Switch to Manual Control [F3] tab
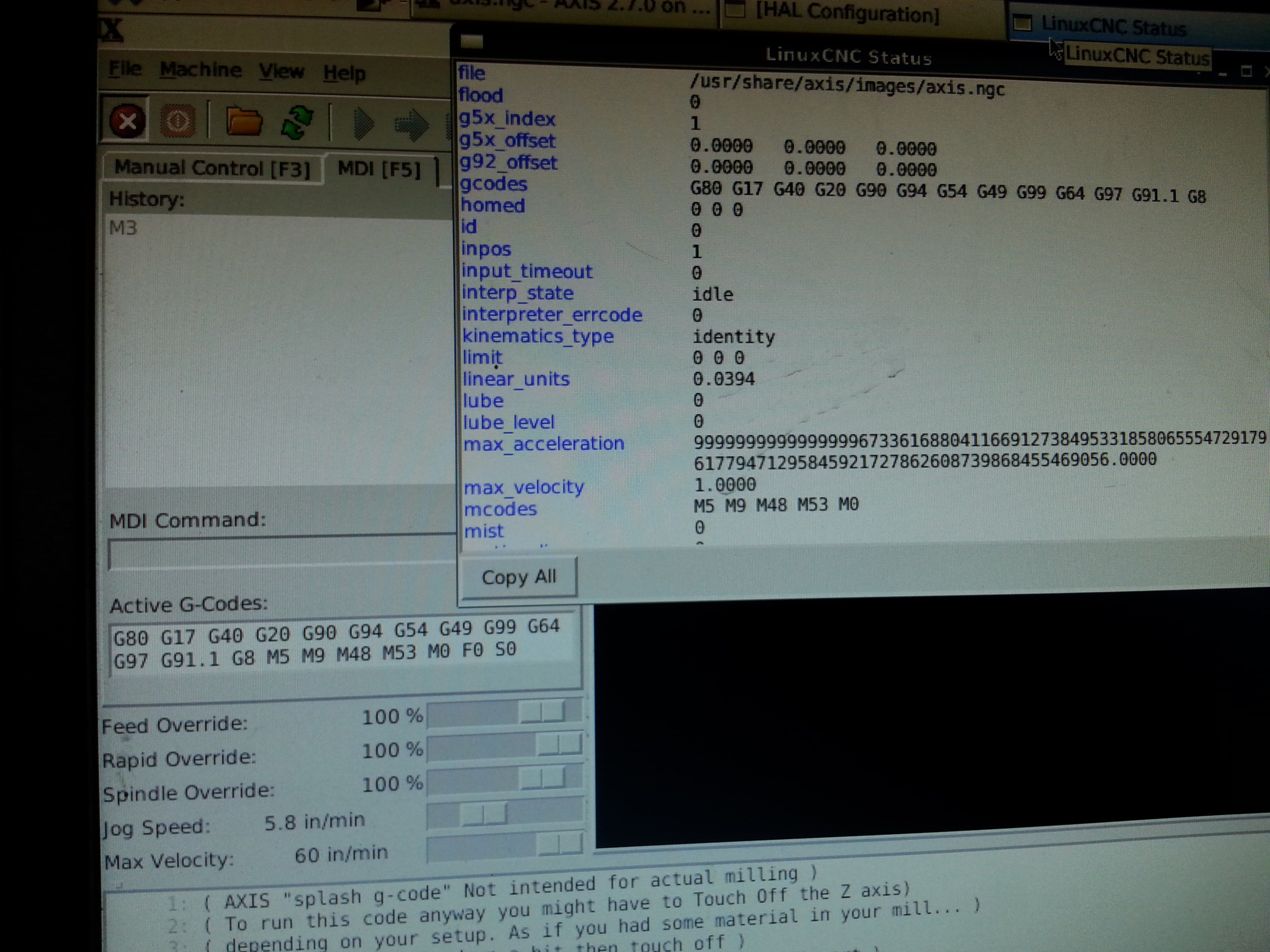Viewport: 1270px width, 952px height. (x=212, y=168)
